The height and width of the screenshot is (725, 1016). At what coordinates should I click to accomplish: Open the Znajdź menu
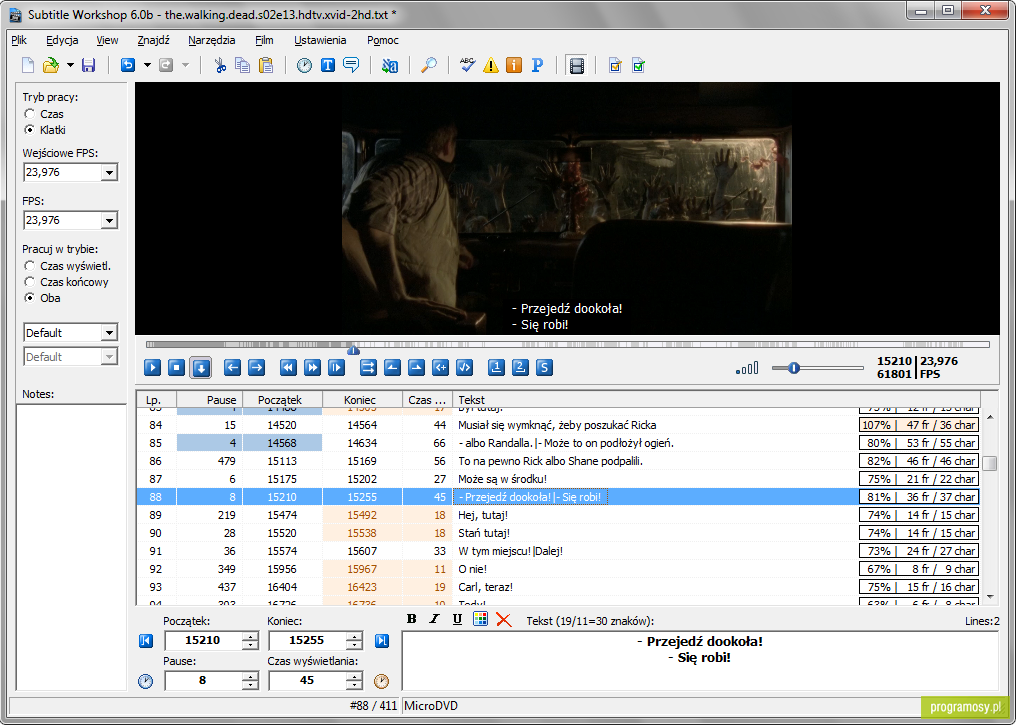154,40
